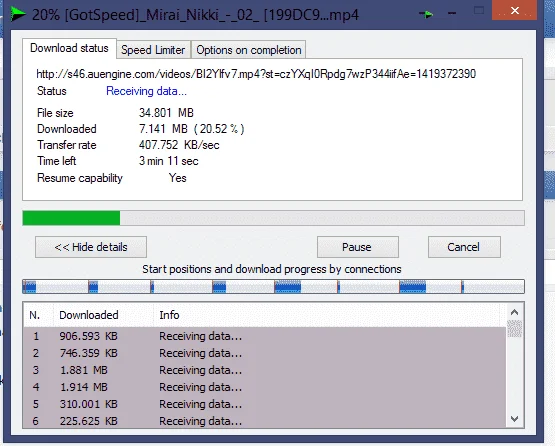Select connection row 5 with 310.001 KB
The width and height of the screenshot is (555, 446).
[x=265, y=404]
